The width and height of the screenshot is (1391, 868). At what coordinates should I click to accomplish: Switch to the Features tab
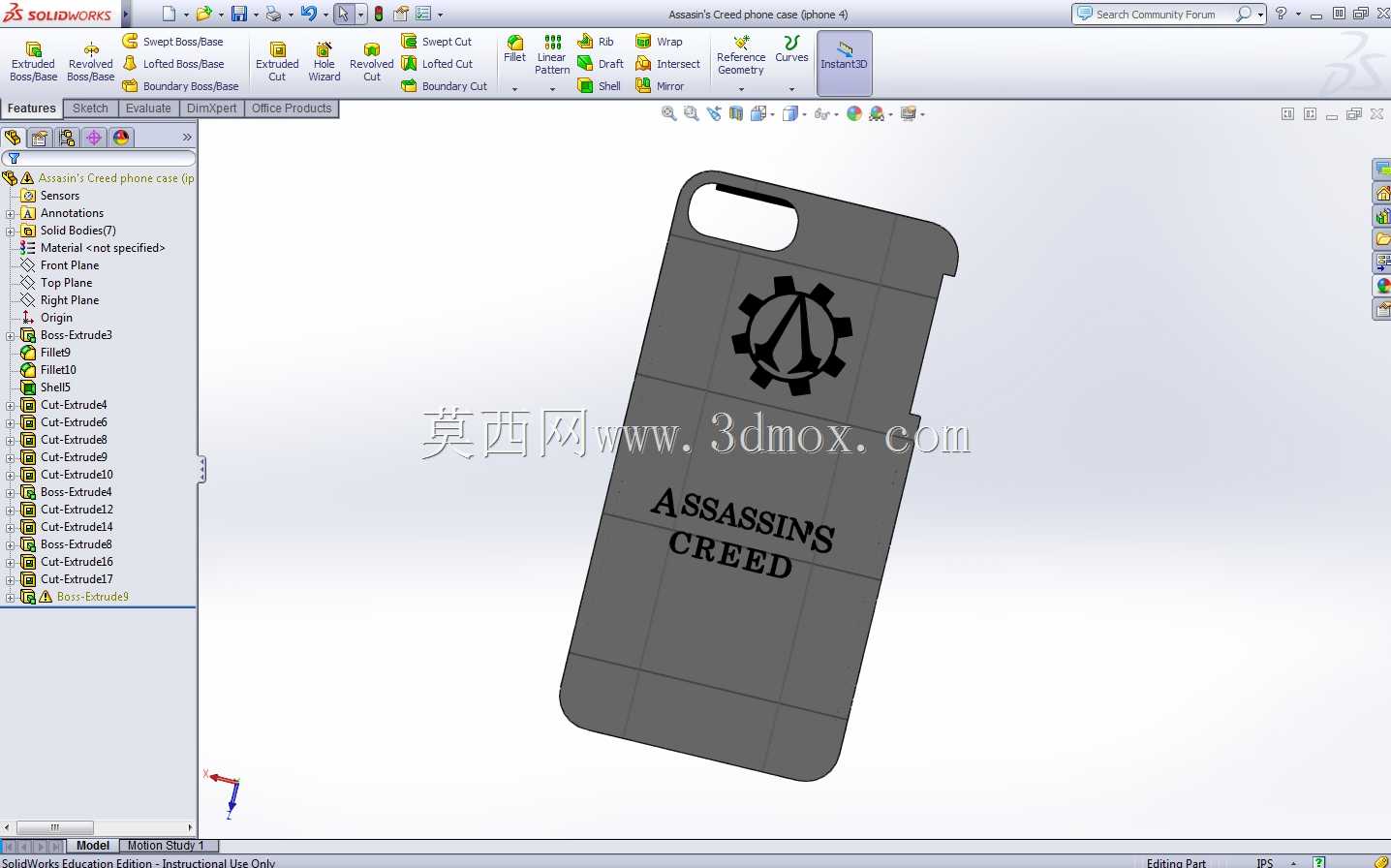(32, 108)
